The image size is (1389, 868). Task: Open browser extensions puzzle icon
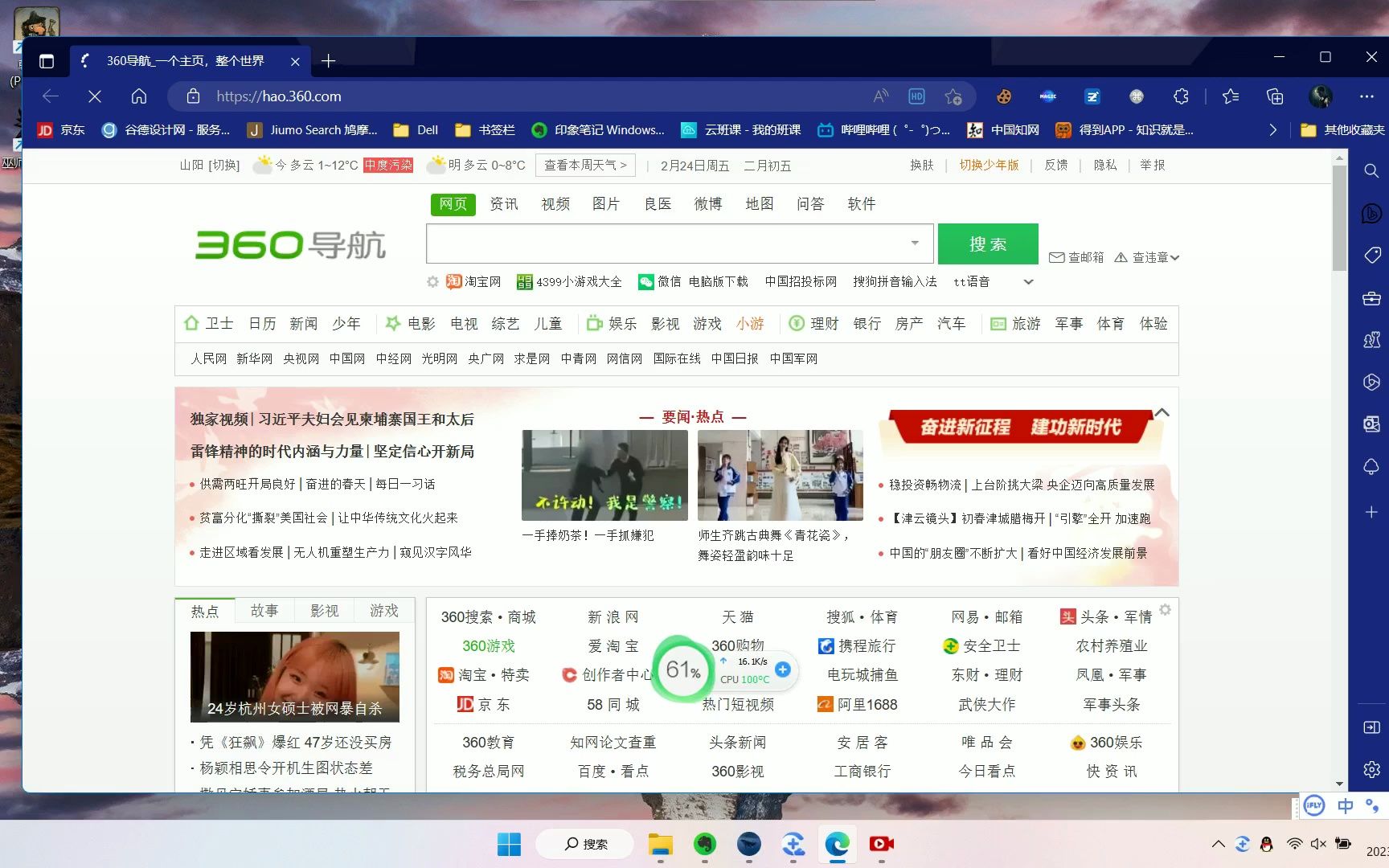pyautogui.click(x=1181, y=96)
